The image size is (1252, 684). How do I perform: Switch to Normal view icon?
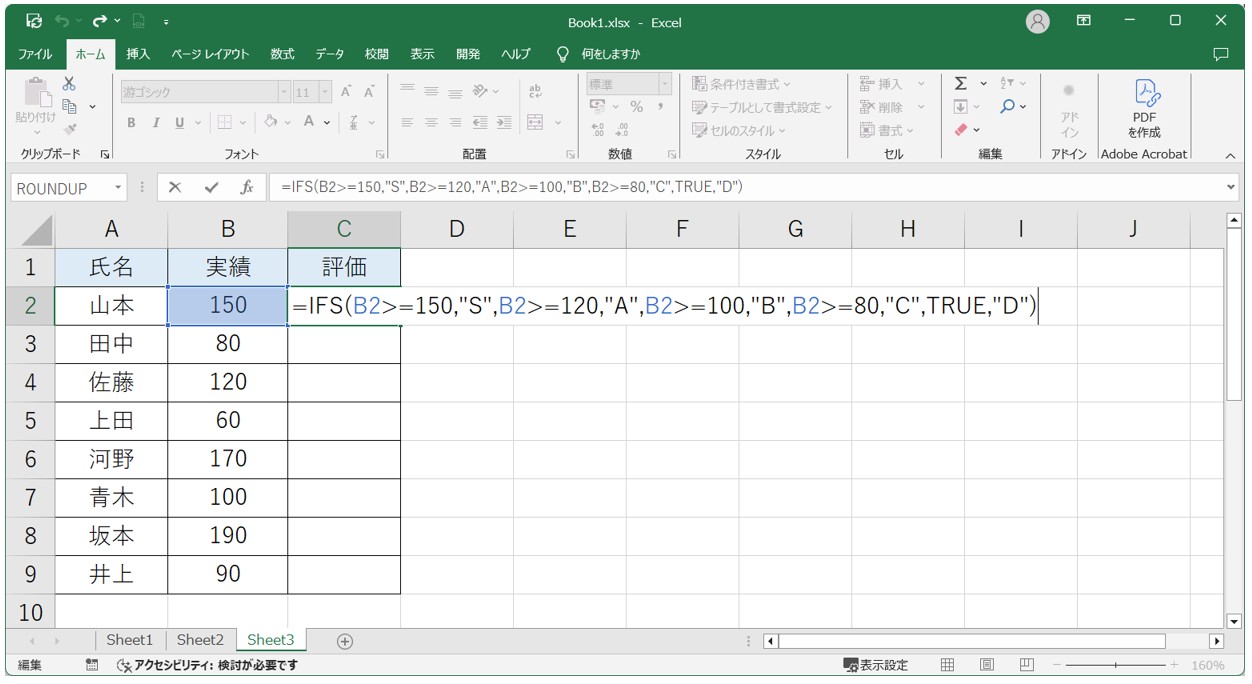(947, 665)
